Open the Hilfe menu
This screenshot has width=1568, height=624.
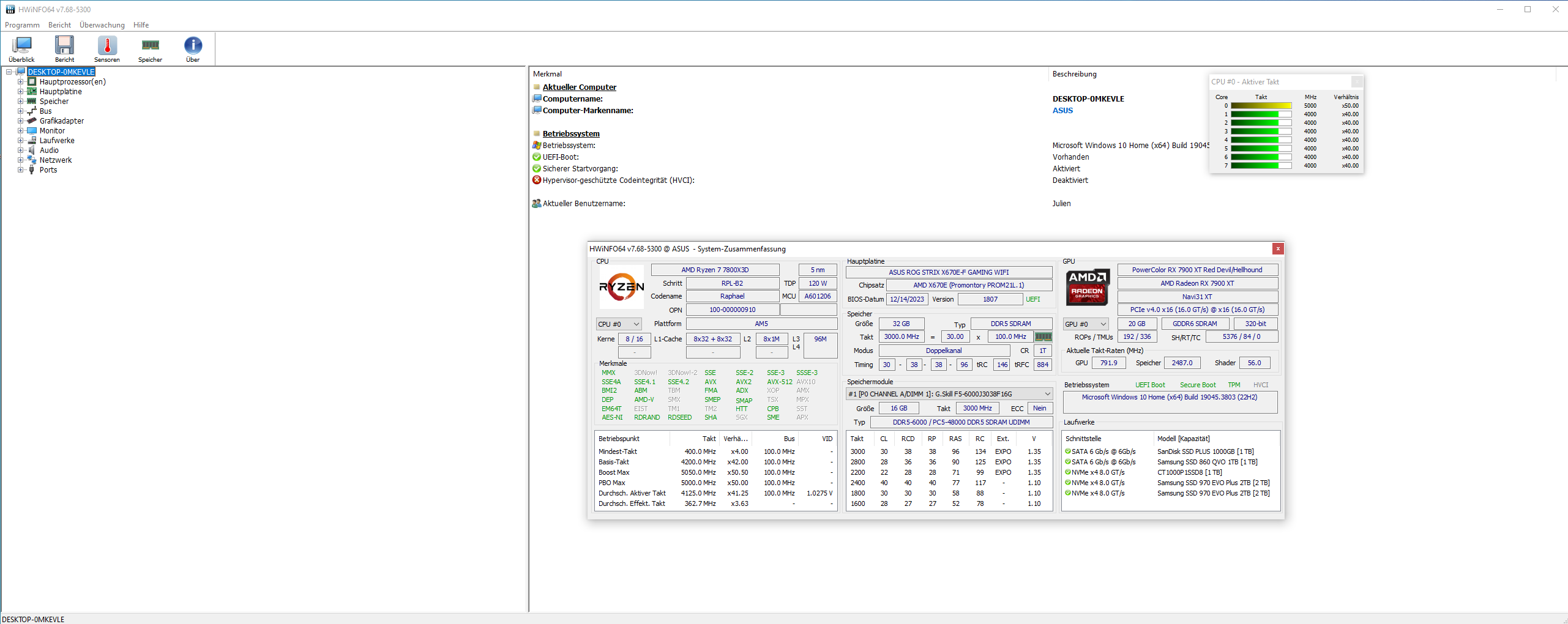[x=141, y=25]
